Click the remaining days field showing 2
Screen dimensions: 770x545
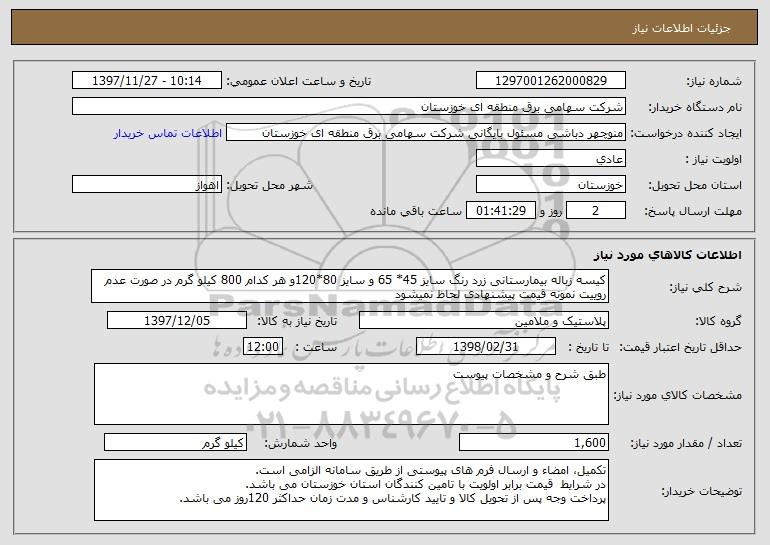pyautogui.click(x=596, y=211)
